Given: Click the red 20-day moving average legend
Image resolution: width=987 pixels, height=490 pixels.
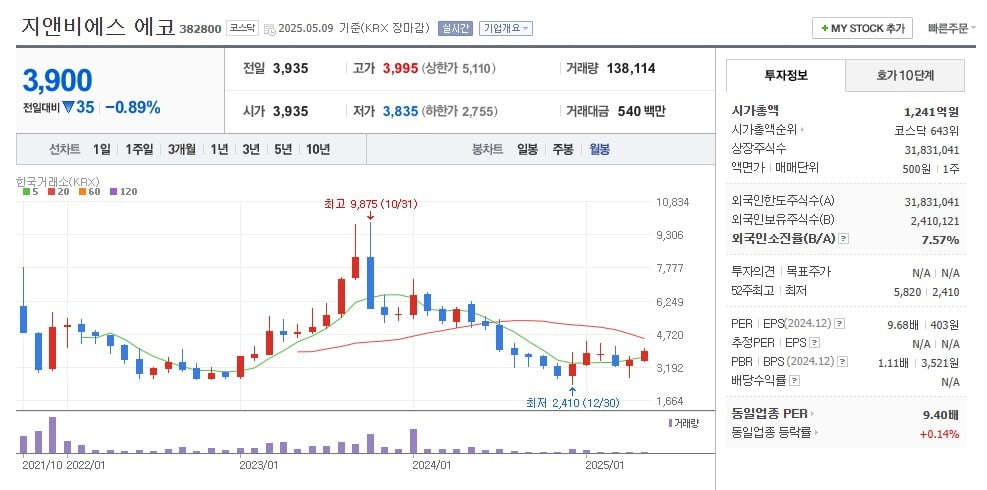Looking at the screenshot, I should (61, 191).
